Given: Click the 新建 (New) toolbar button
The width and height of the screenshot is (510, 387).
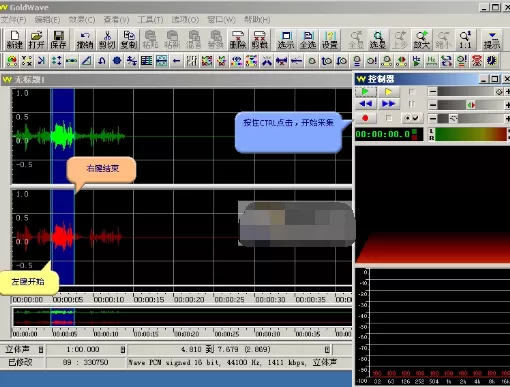Looking at the screenshot, I should pyautogui.click(x=15, y=40).
